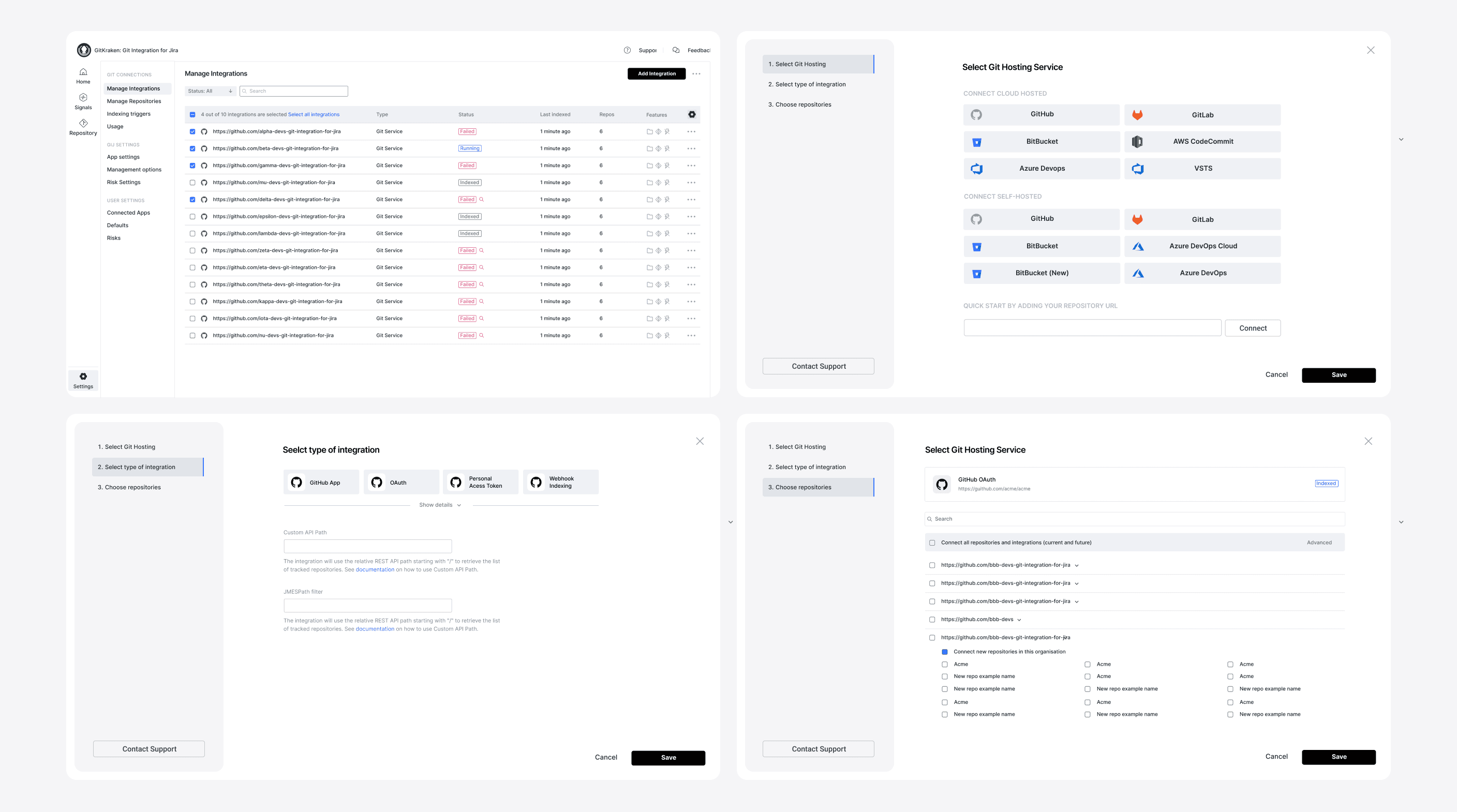Click the Select all integrations link

click(x=314, y=114)
